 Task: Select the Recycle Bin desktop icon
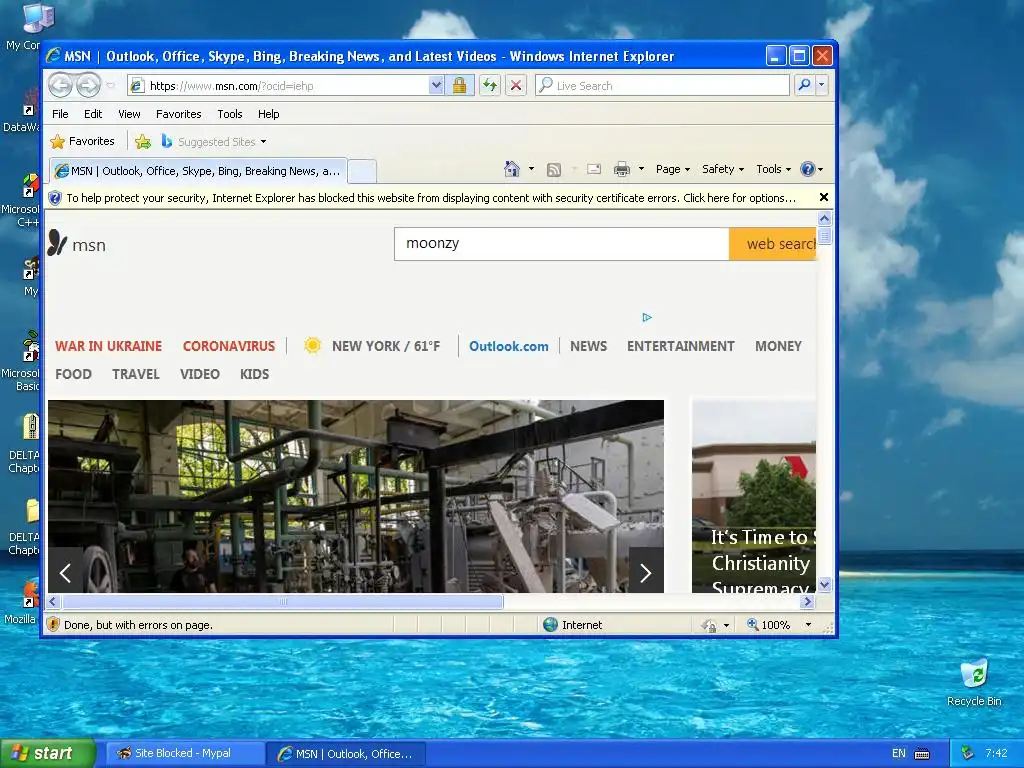tap(974, 683)
